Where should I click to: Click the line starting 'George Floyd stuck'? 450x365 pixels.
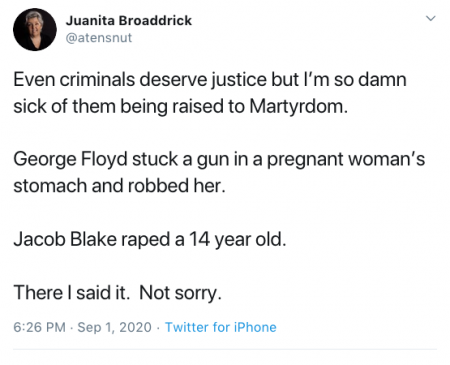click(219, 159)
